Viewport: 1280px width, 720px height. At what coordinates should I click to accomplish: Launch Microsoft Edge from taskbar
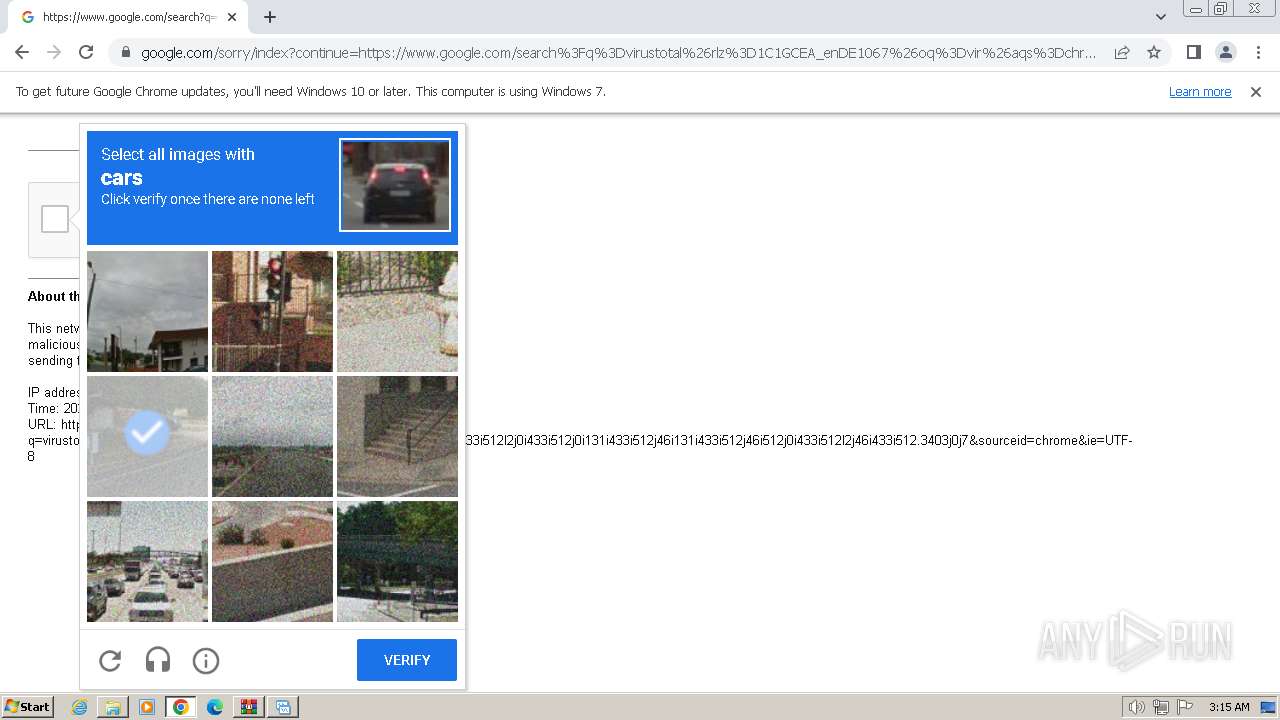pos(215,707)
